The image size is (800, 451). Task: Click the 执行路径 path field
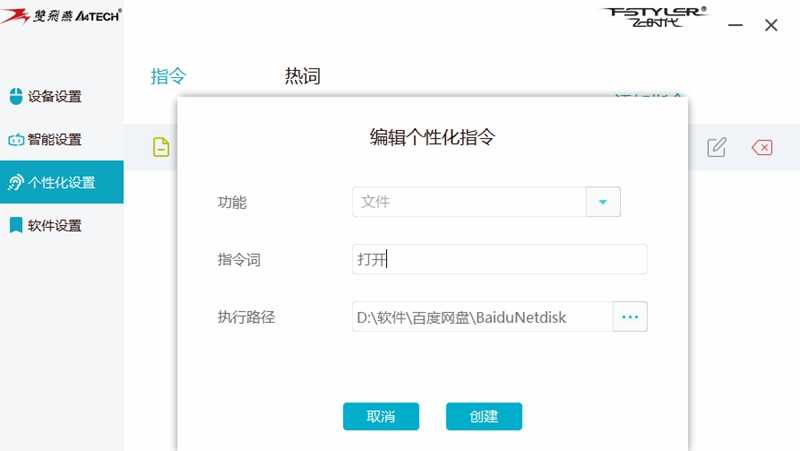tap(482, 317)
